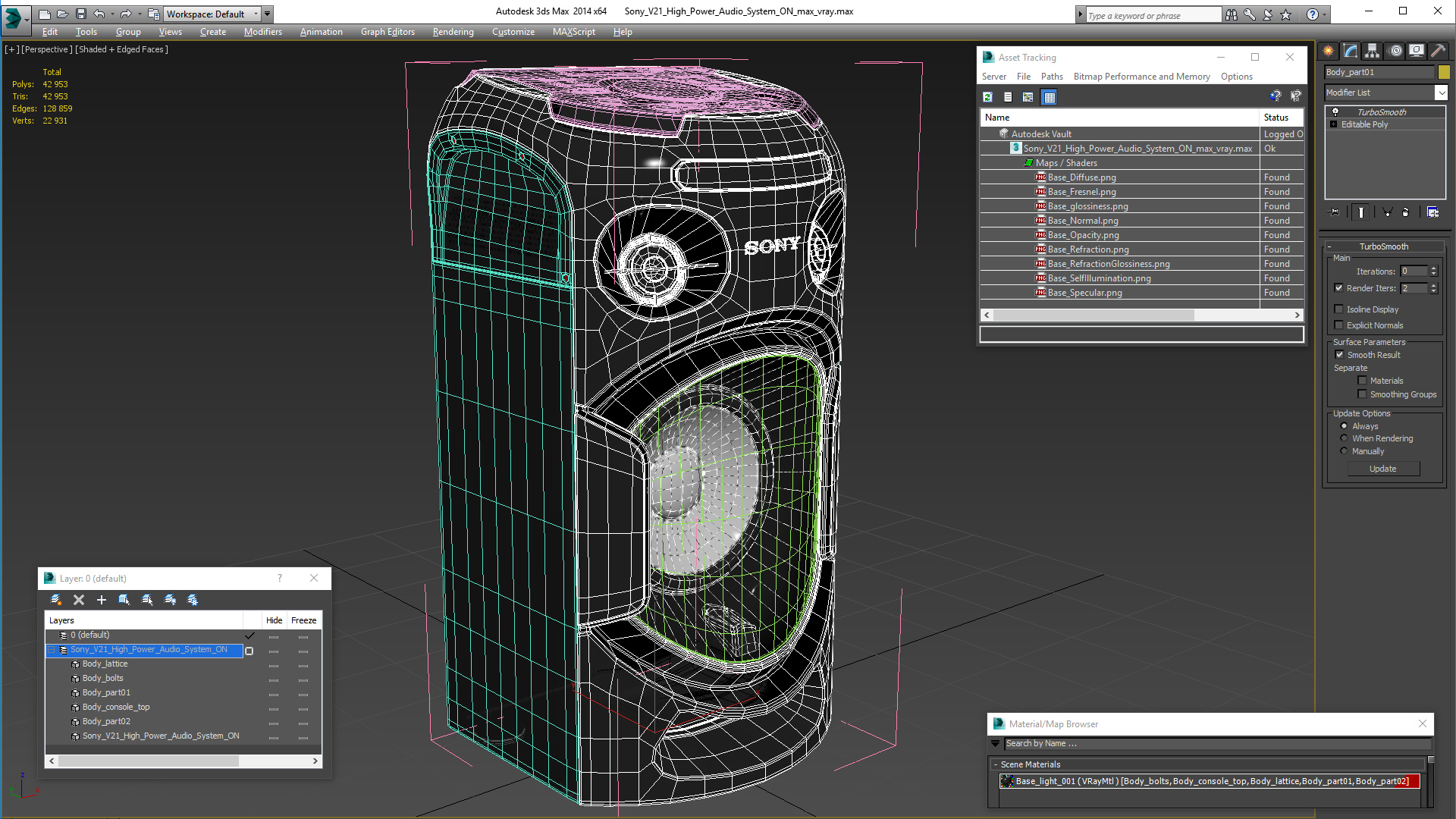1456x819 pixels.
Task: Open the Material Browser options arrow
Action: 995,744
